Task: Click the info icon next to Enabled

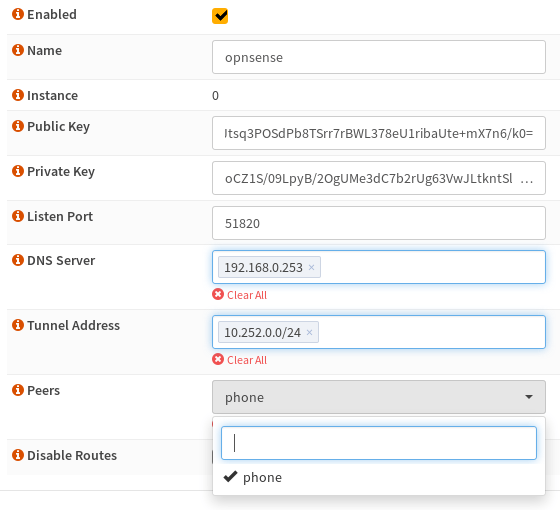Action: [18, 14]
